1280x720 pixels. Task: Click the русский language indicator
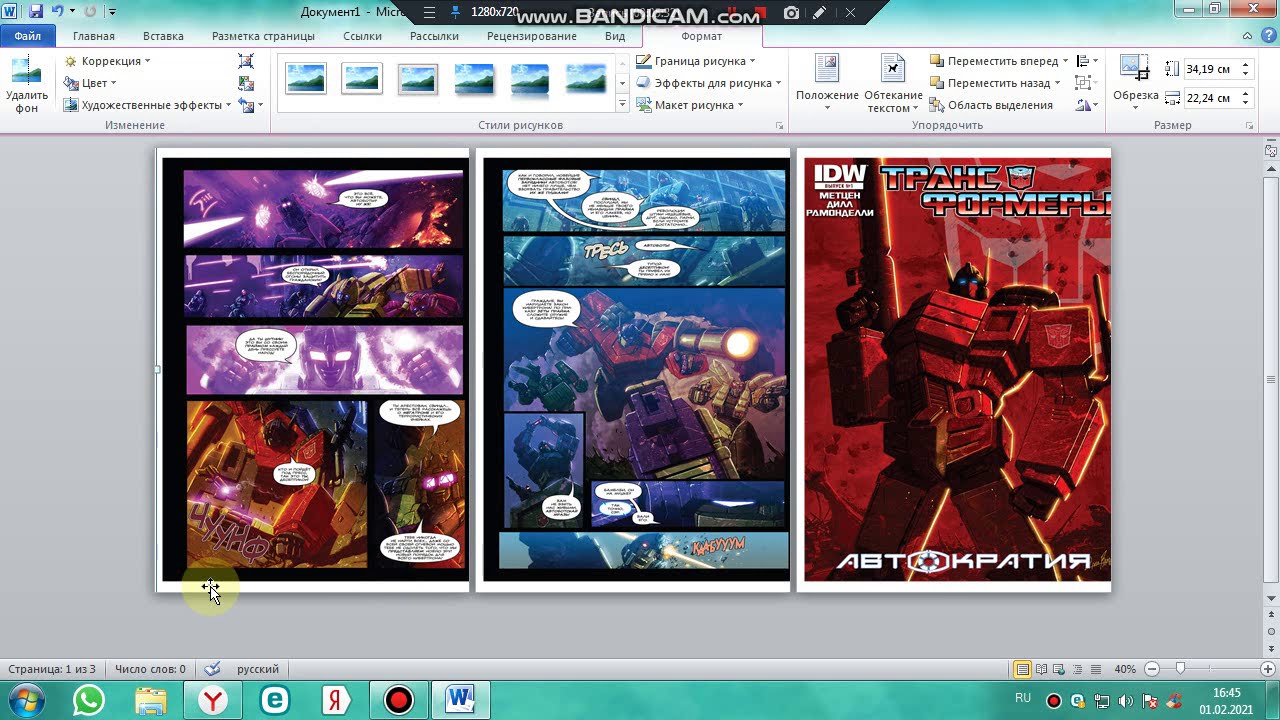[258, 669]
